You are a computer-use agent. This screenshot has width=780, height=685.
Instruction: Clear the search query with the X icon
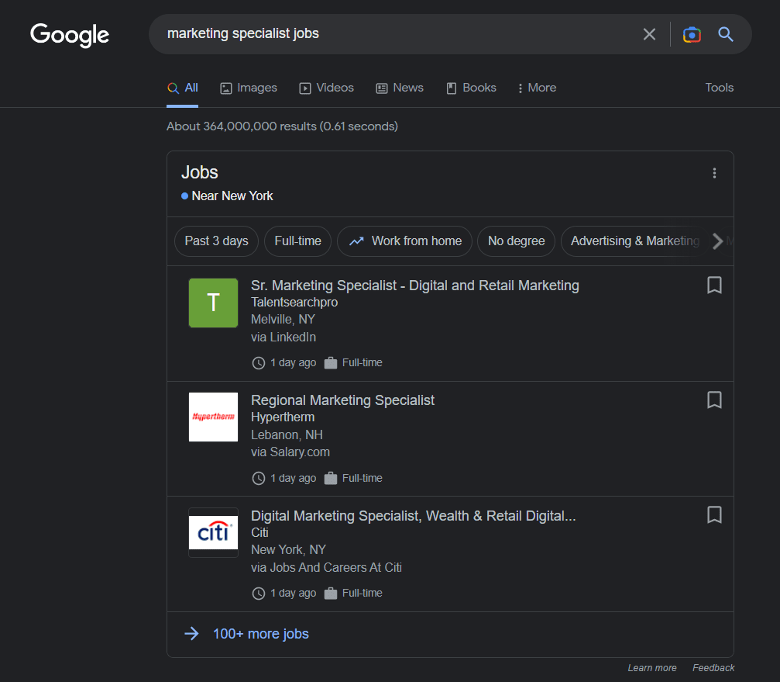649,34
